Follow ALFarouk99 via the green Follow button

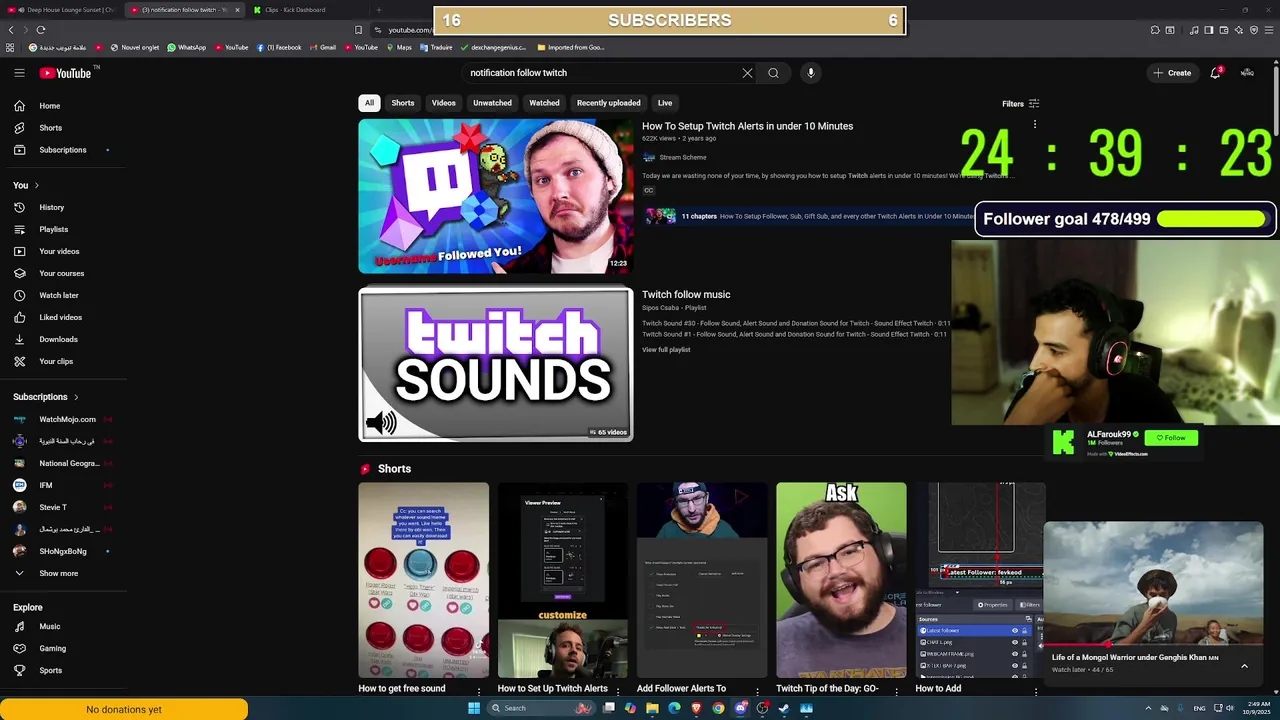pos(1171,438)
